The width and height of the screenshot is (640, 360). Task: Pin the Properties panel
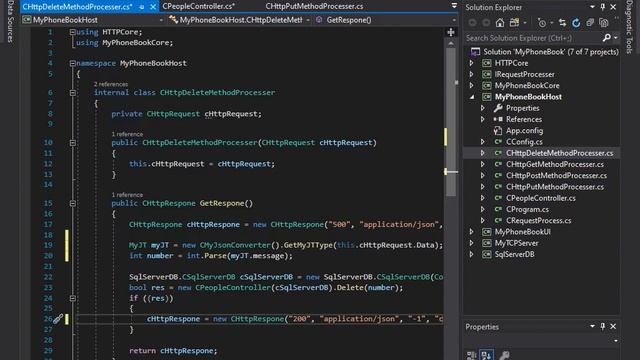point(602,327)
